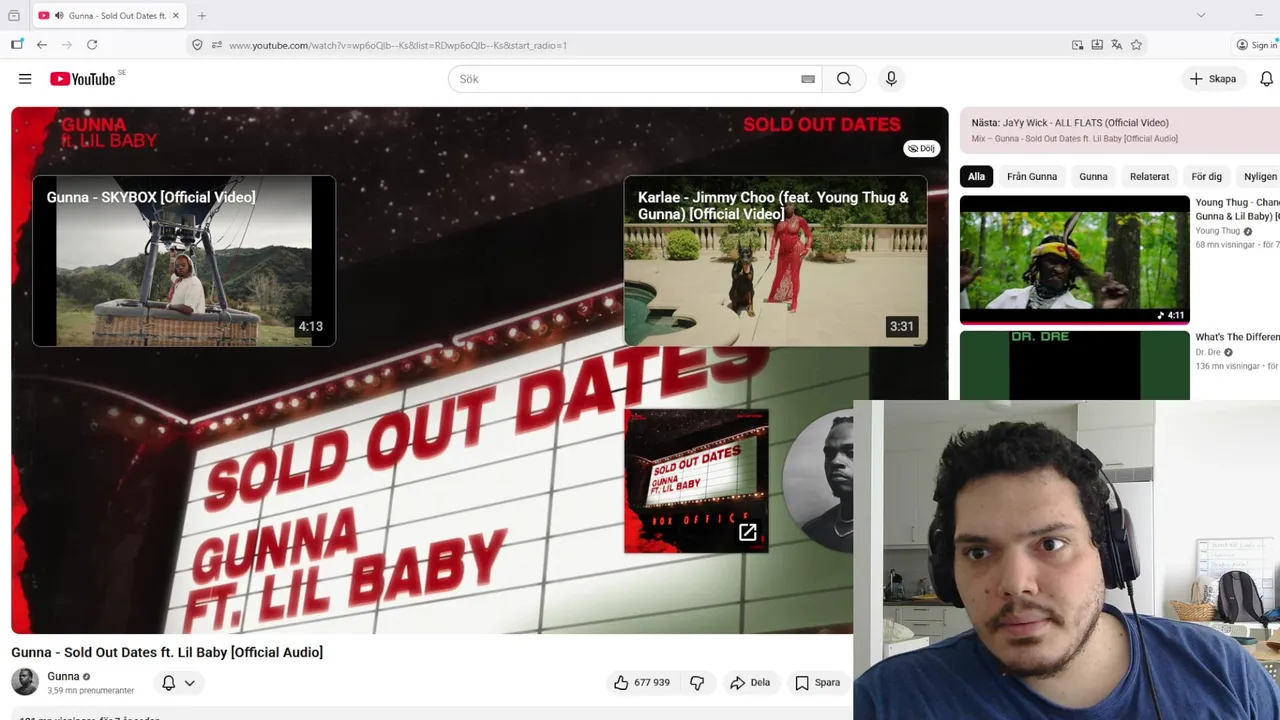1280x720 pixels.
Task: Go back with browser back arrow
Action: click(x=42, y=45)
